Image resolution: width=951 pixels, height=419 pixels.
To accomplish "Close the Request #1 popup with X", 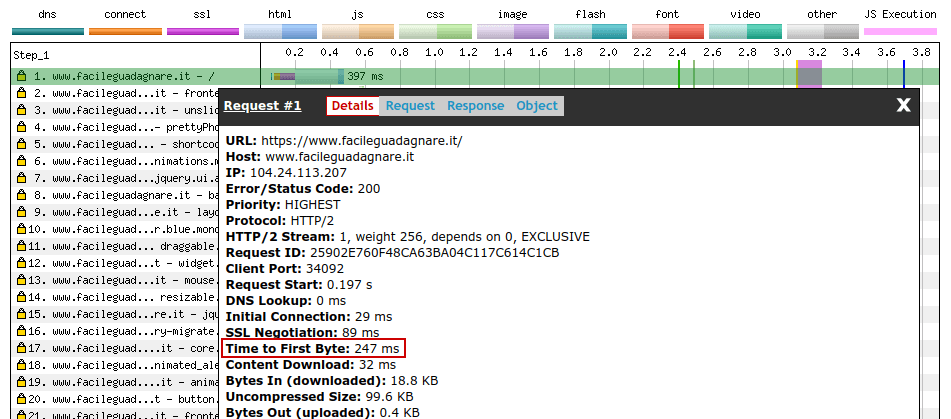I will pyautogui.click(x=904, y=106).
